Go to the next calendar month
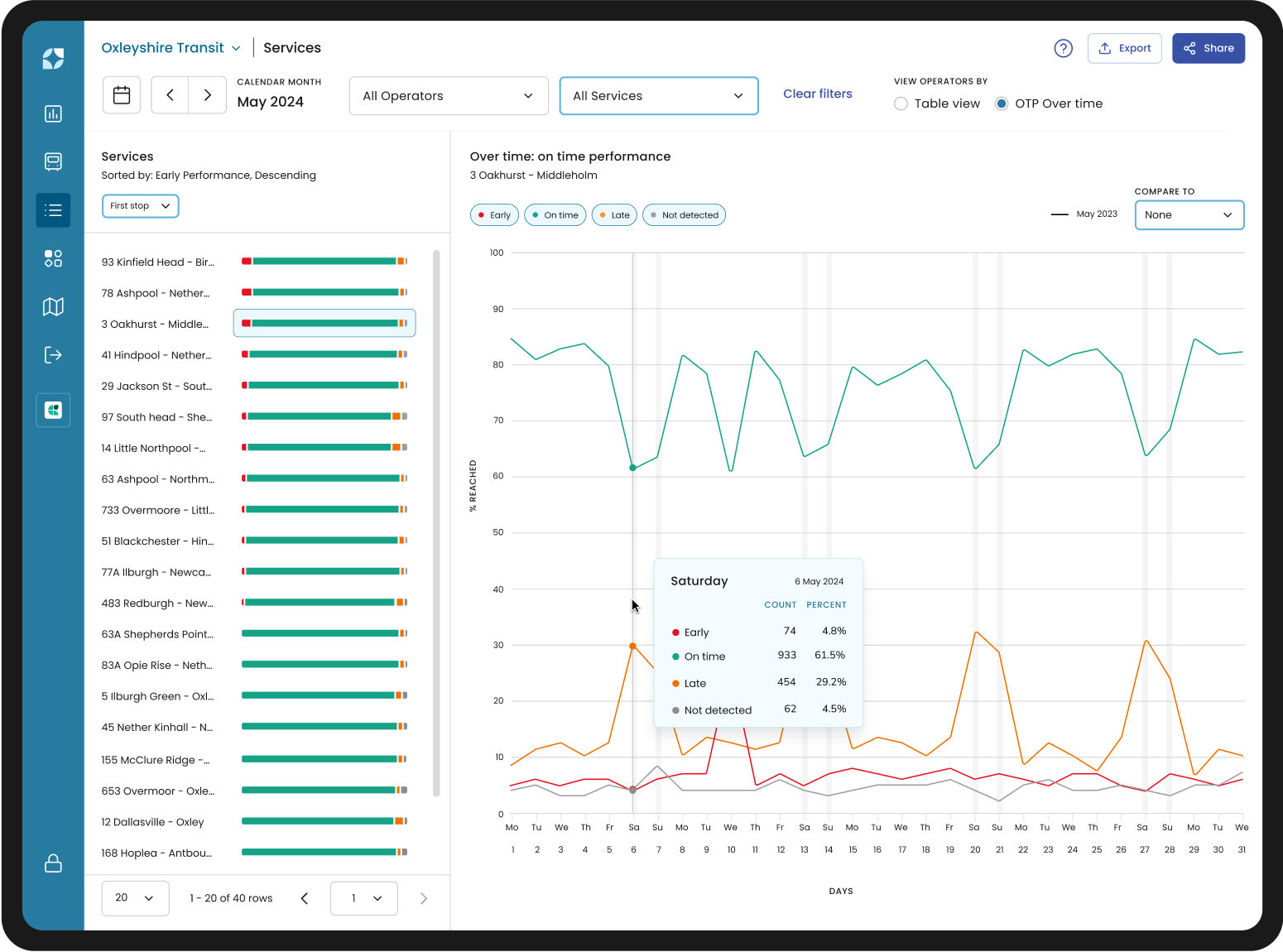Viewport: 1283px width, 952px height. pos(208,95)
